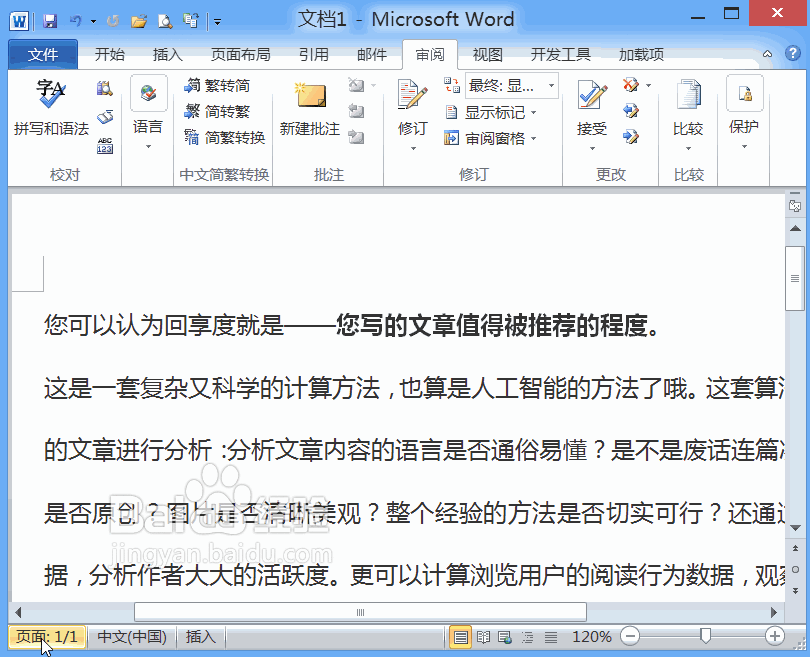Toggle Insert mode (插入) in status bar
Image resolution: width=810 pixels, height=657 pixels.
(x=200, y=636)
